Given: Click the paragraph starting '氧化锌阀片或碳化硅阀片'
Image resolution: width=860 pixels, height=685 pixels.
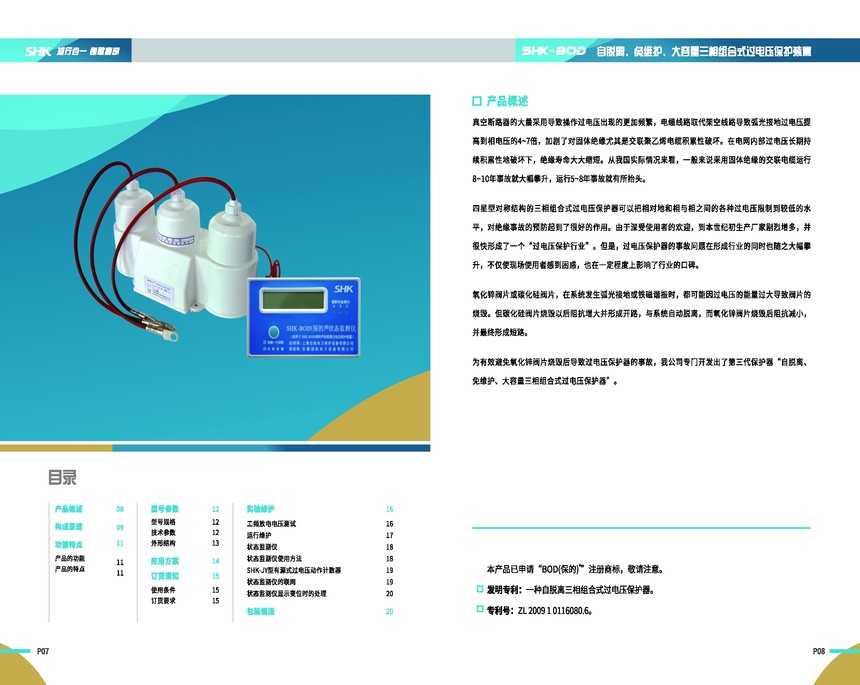Looking at the screenshot, I should click(x=641, y=313).
